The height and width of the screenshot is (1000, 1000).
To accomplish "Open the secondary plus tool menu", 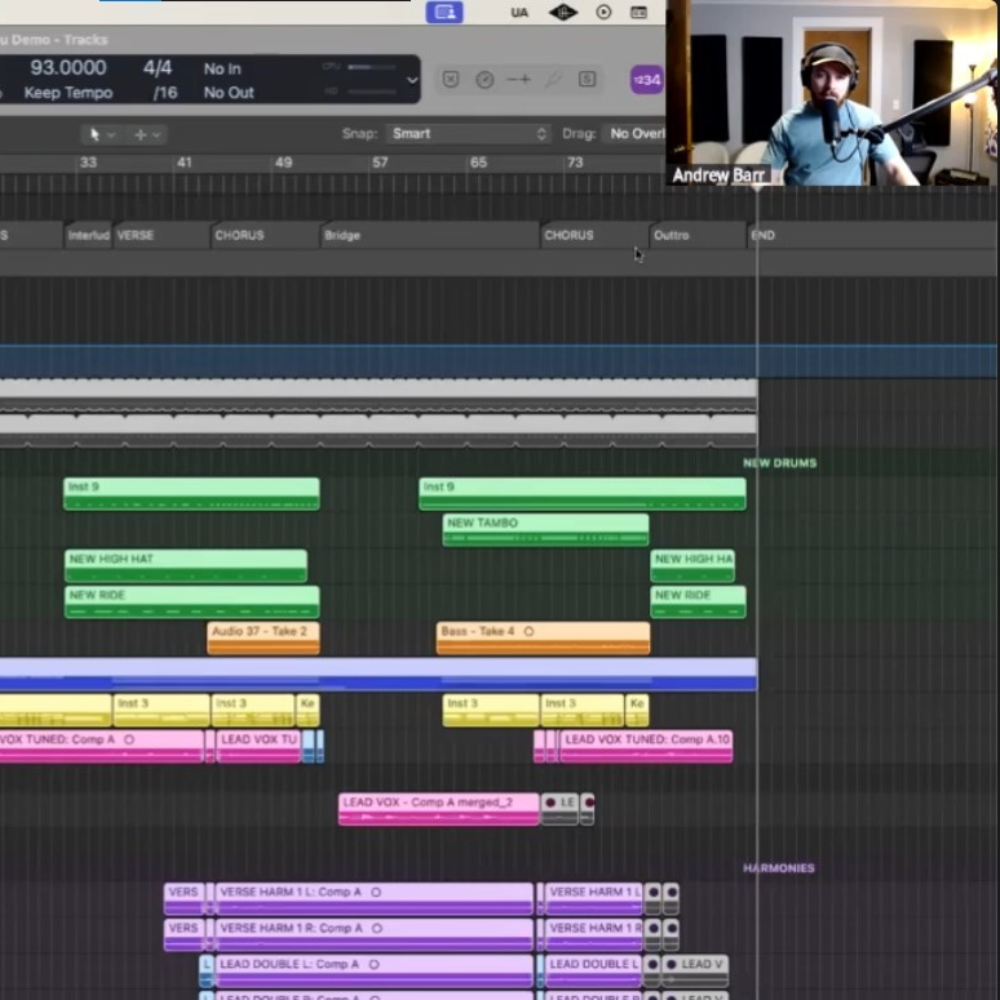I will (x=146, y=134).
